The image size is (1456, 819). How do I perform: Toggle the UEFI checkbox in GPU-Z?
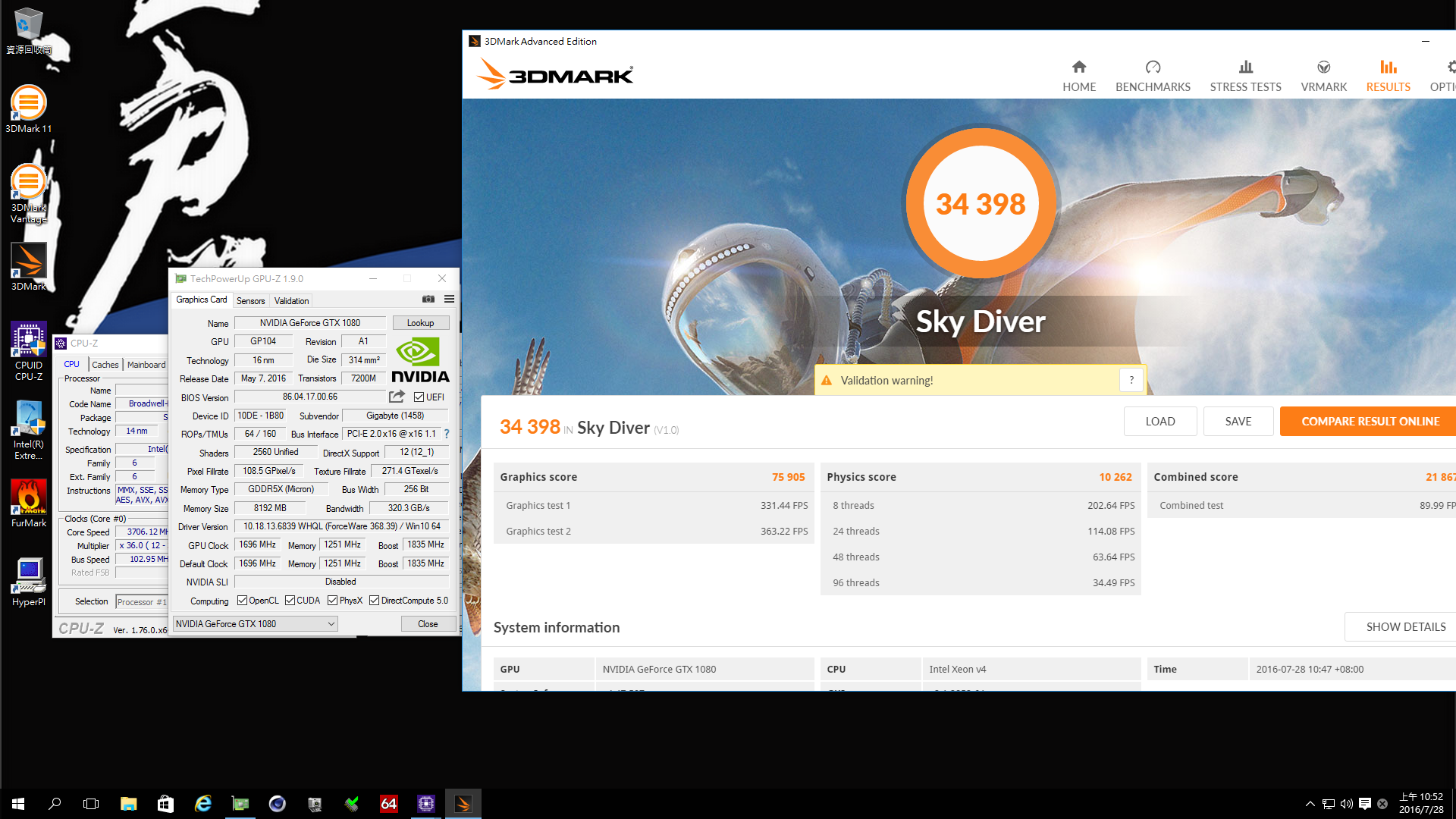point(419,397)
